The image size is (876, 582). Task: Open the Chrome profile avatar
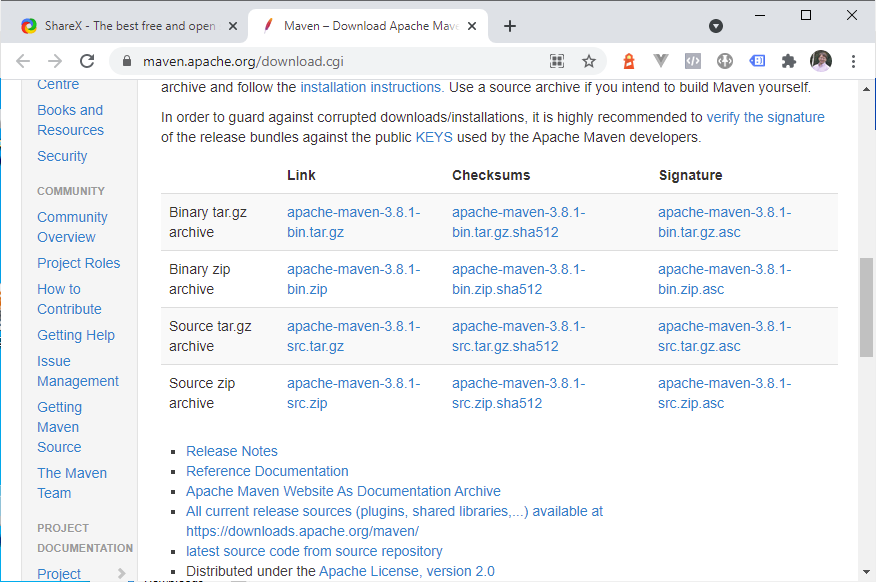pyautogui.click(x=821, y=61)
